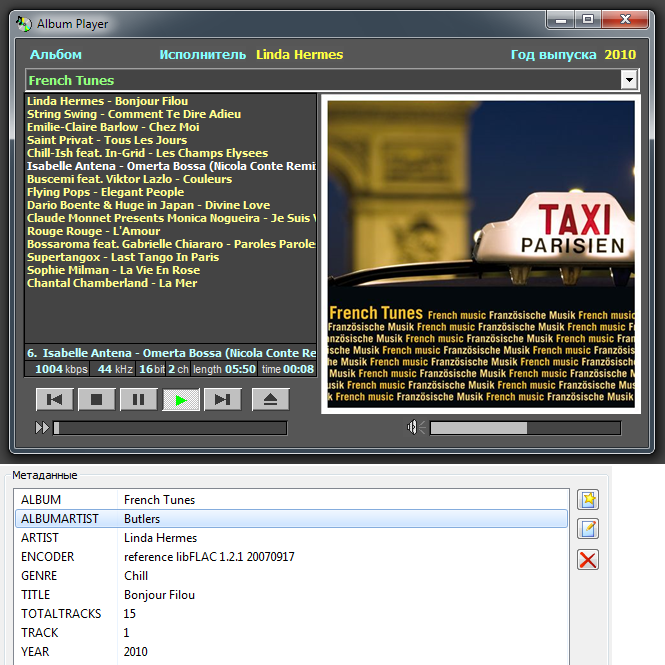
Task: Click the eject/open album button
Action: (270, 400)
